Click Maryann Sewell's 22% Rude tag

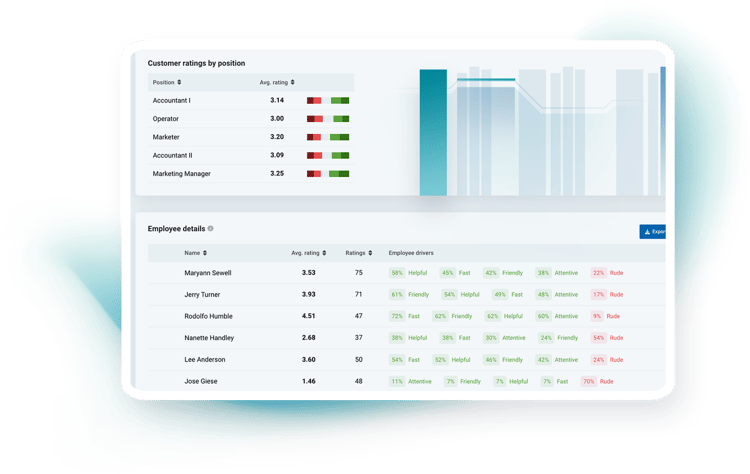607,273
